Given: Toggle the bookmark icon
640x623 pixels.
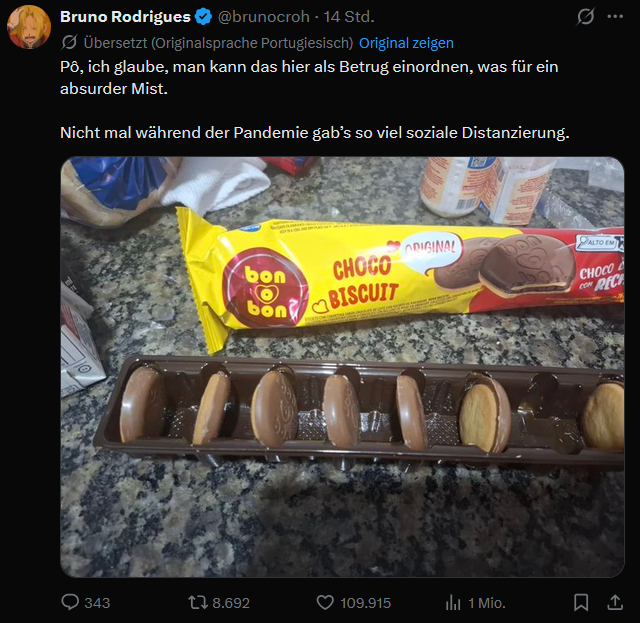Looking at the screenshot, I should tap(581, 603).
